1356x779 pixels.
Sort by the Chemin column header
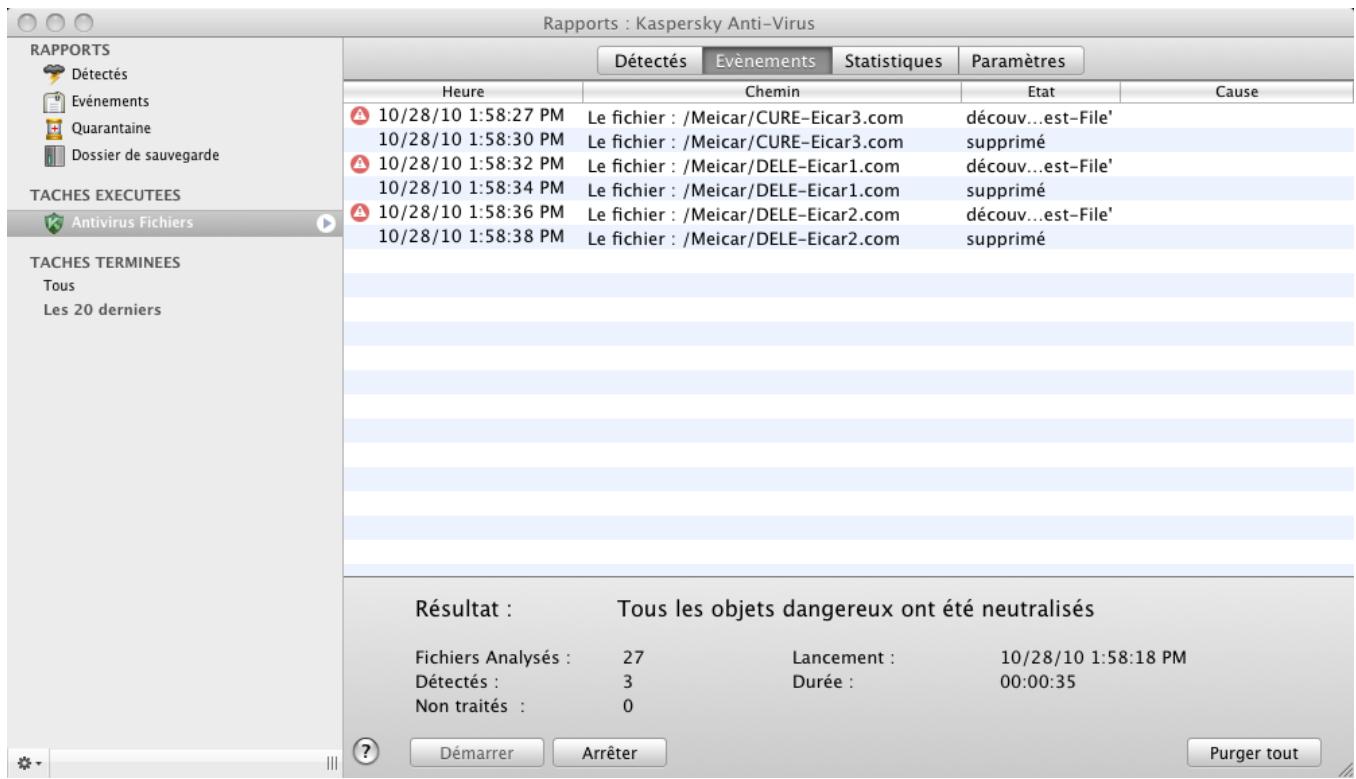click(771, 92)
